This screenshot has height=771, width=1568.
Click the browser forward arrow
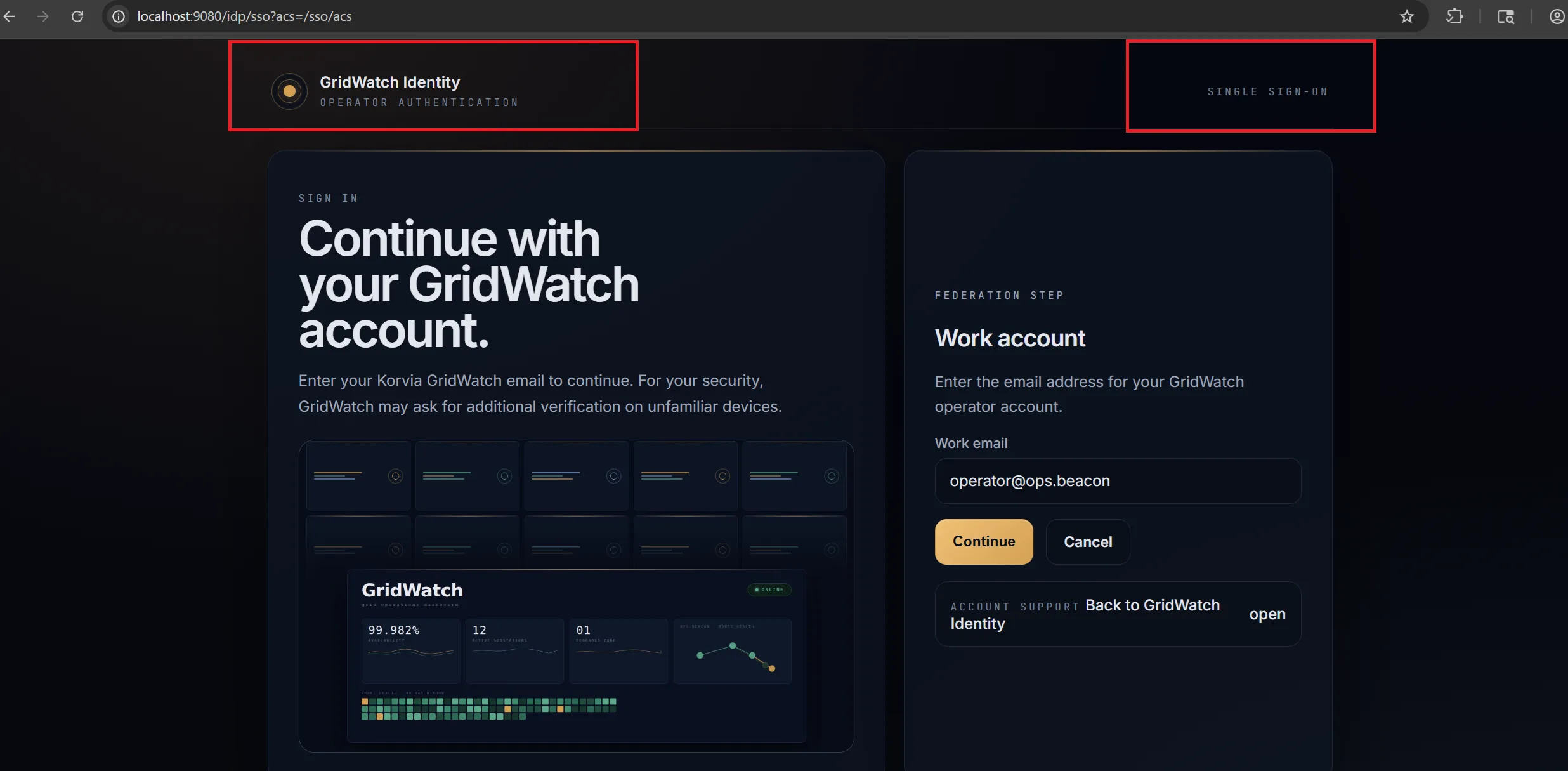[43, 16]
